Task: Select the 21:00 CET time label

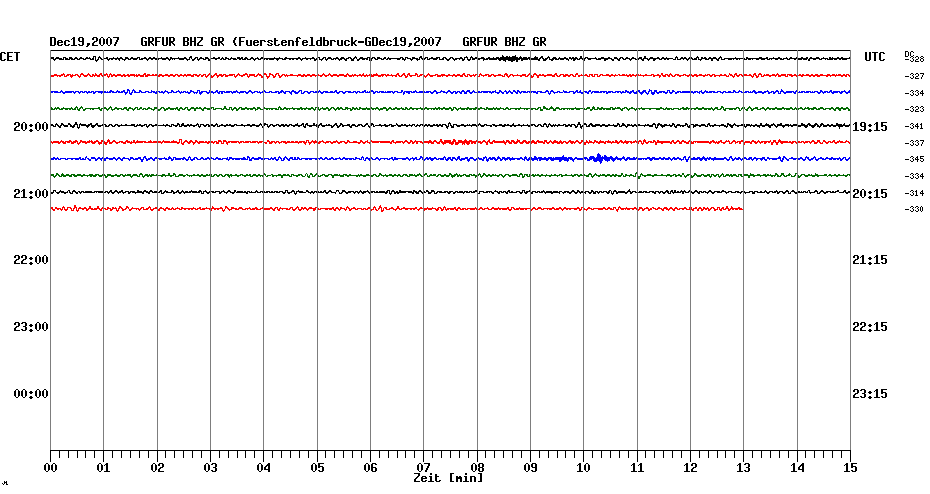Action: coord(31,194)
